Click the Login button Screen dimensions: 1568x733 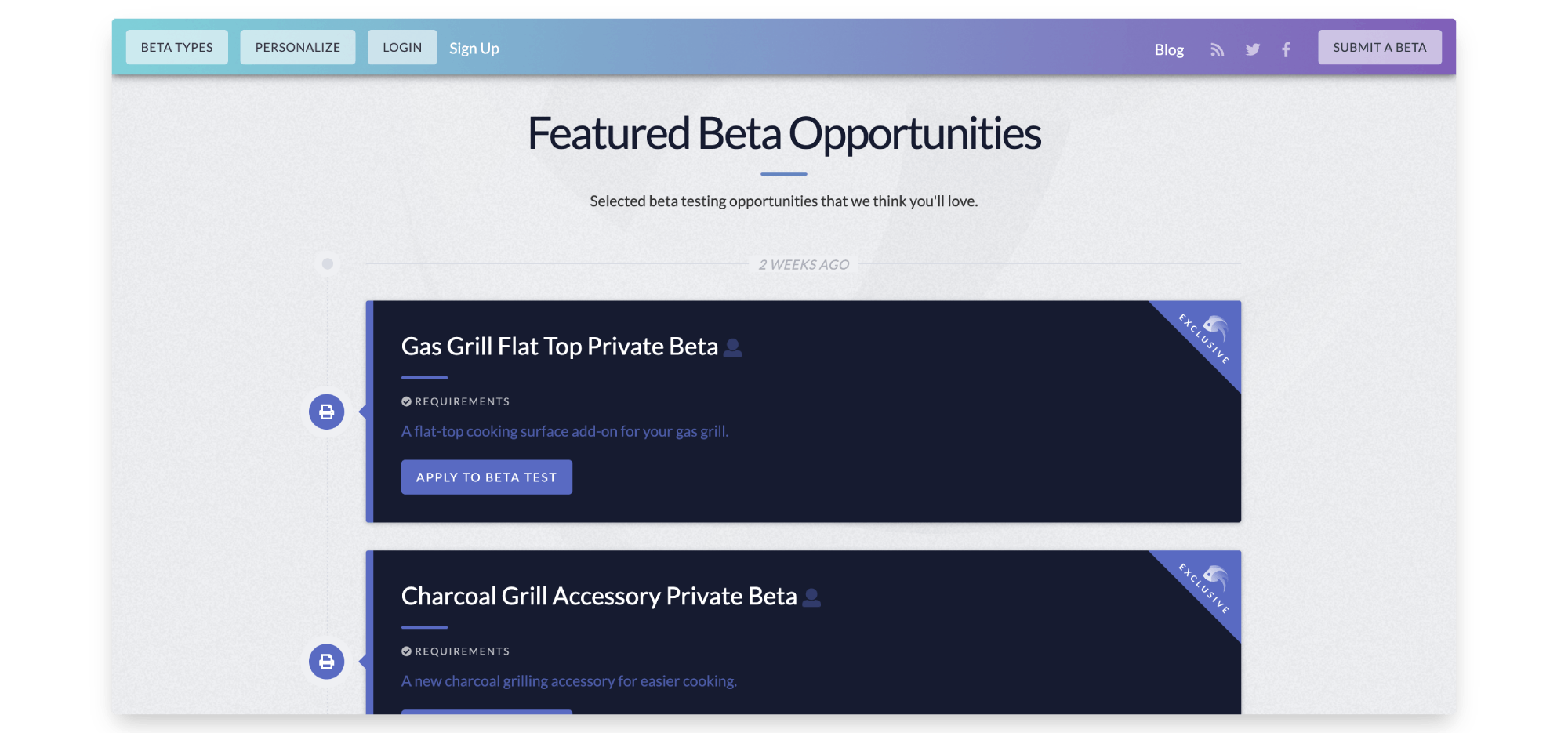click(x=402, y=47)
